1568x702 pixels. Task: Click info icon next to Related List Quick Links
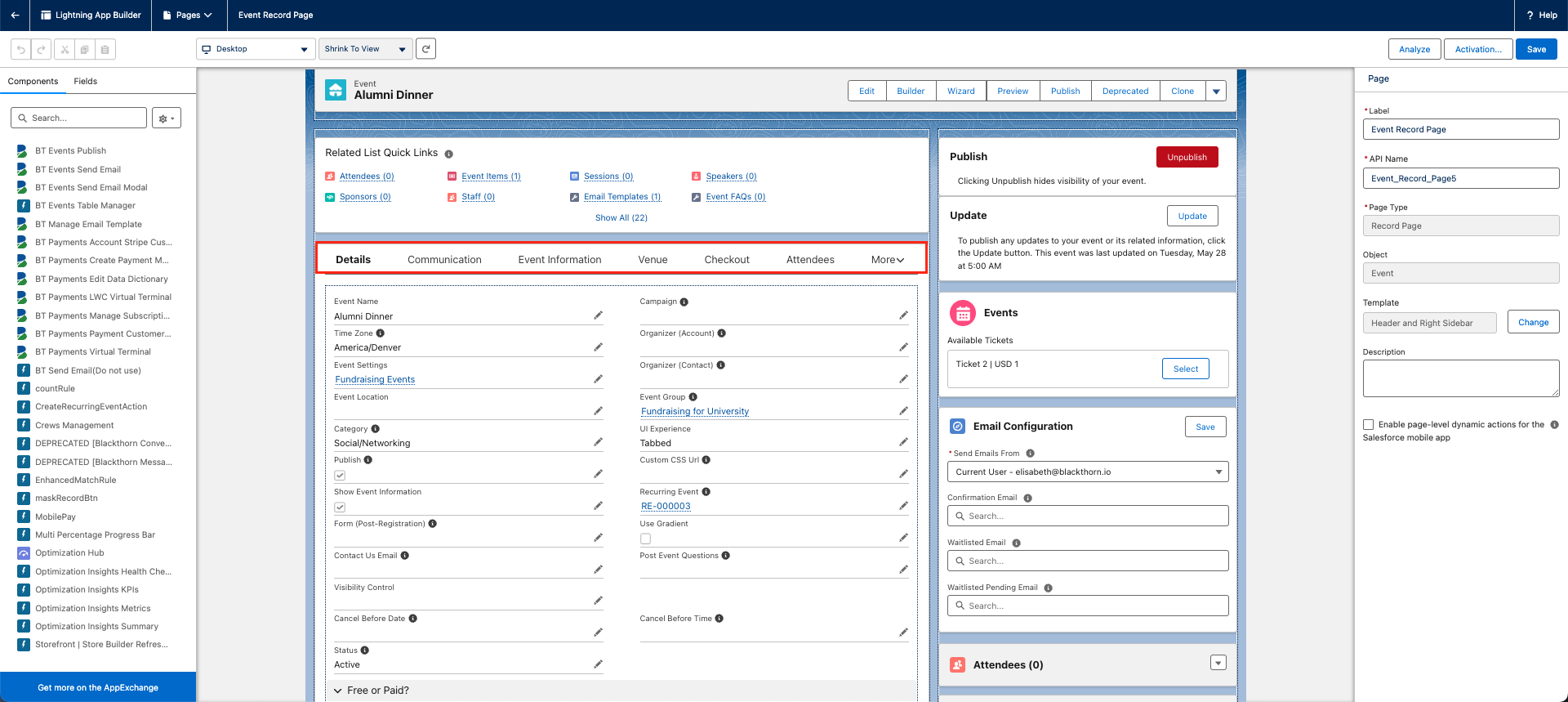click(x=449, y=154)
